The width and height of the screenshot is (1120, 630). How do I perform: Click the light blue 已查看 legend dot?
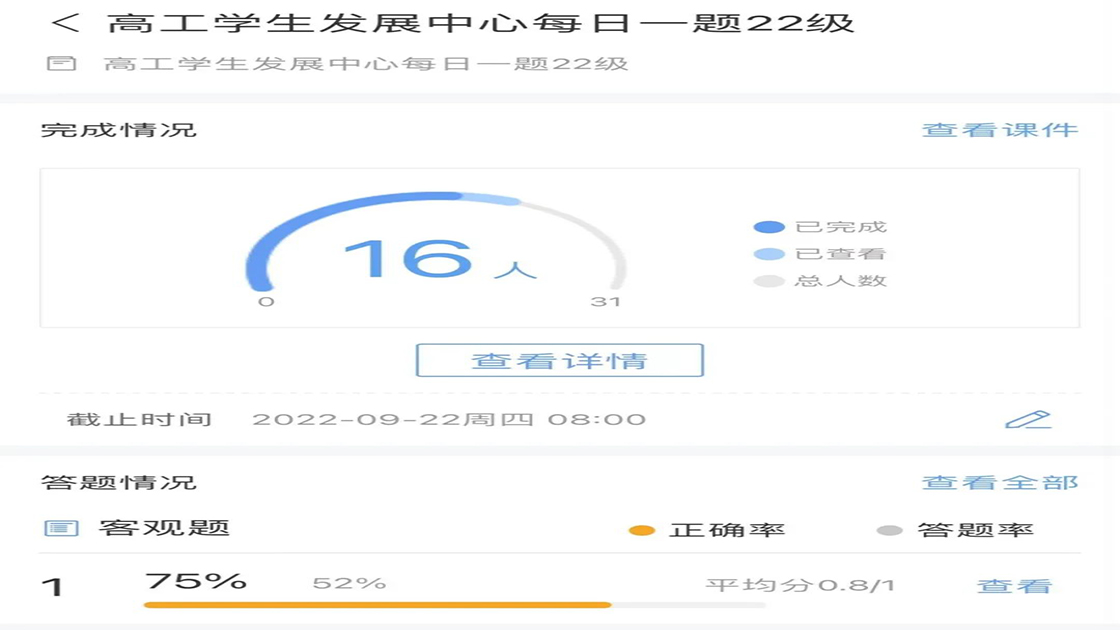click(769, 254)
